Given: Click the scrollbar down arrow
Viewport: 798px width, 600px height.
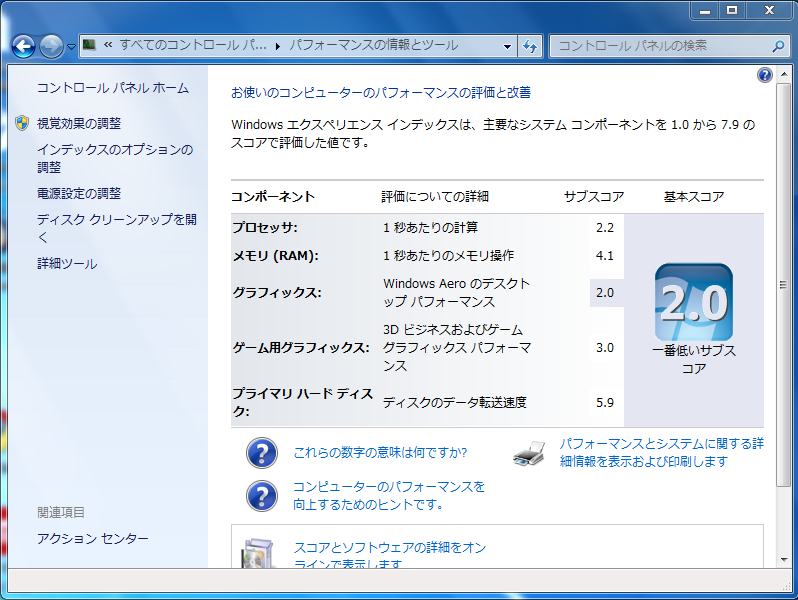Looking at the screenshot, I should click(784, 560).
